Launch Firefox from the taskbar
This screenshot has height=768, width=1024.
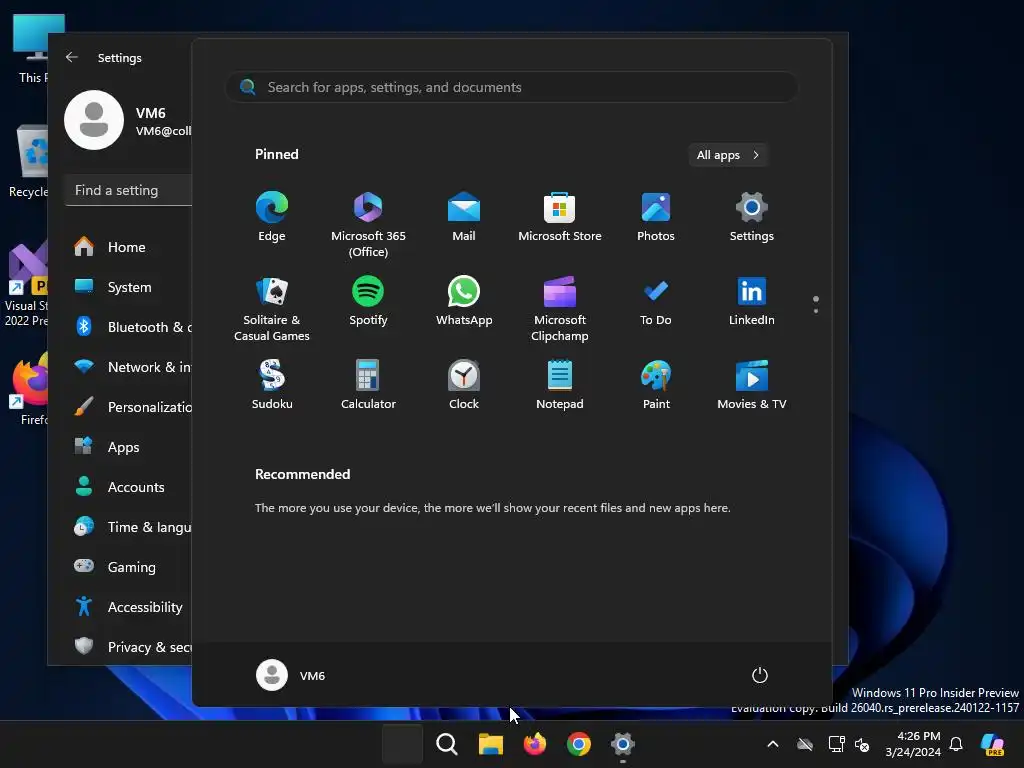click(x=535, y=744)
